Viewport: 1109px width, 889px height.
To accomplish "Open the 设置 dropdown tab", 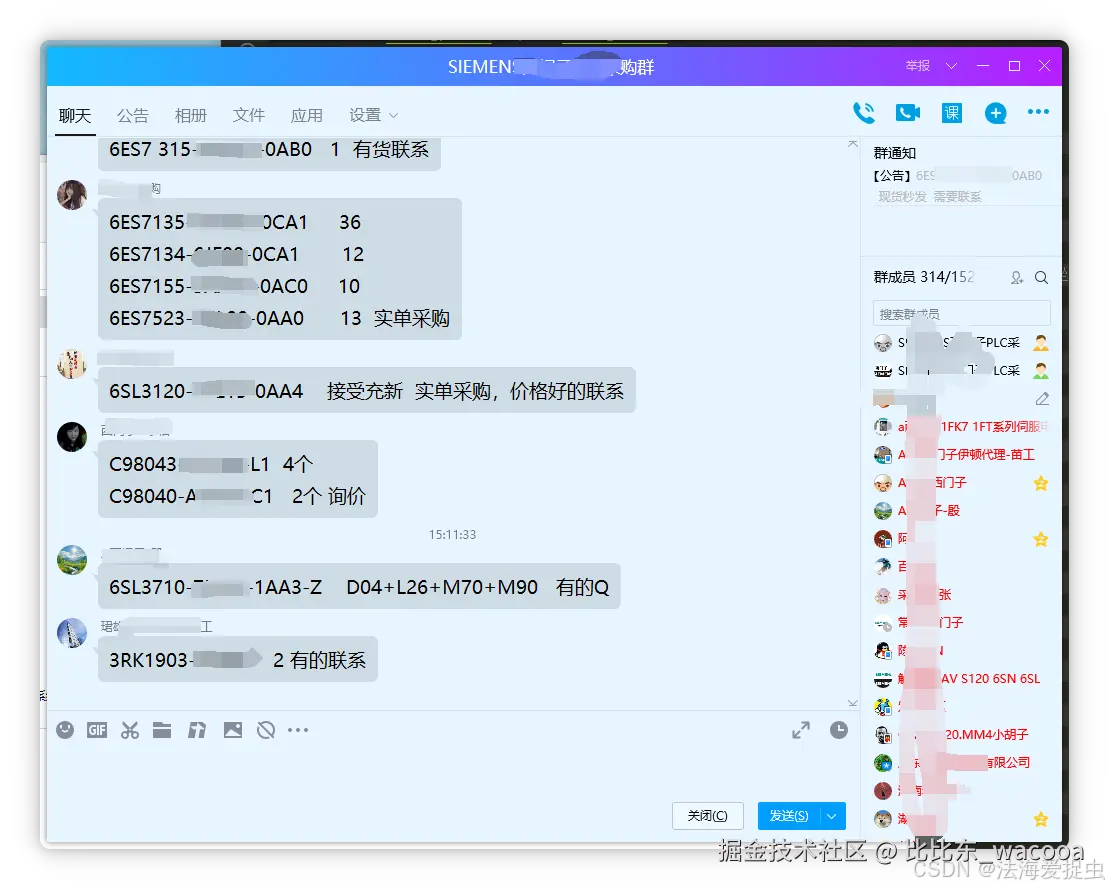I will [x=373, y=115].
